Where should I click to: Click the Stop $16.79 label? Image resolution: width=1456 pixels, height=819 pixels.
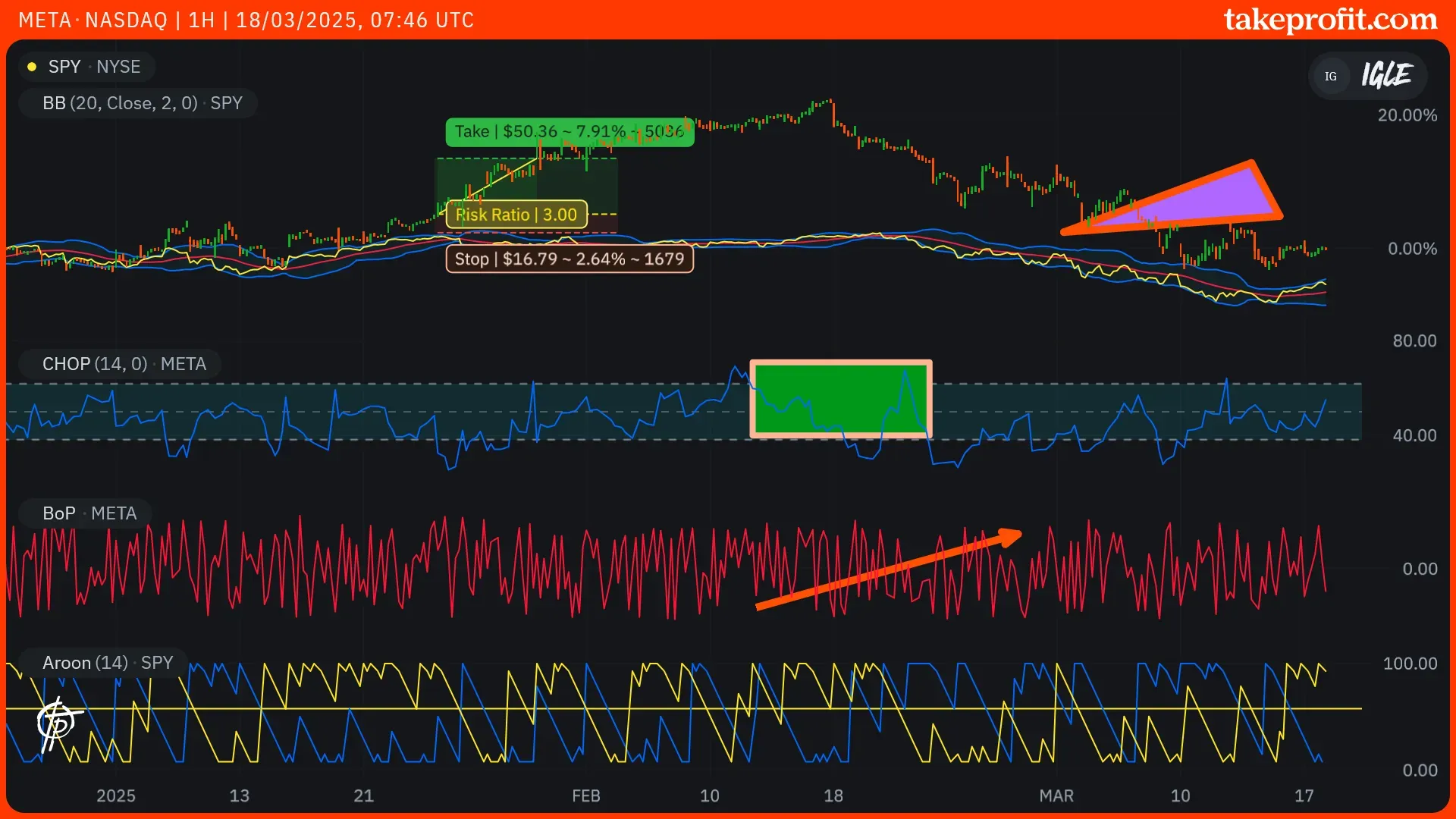click(569, 259)
